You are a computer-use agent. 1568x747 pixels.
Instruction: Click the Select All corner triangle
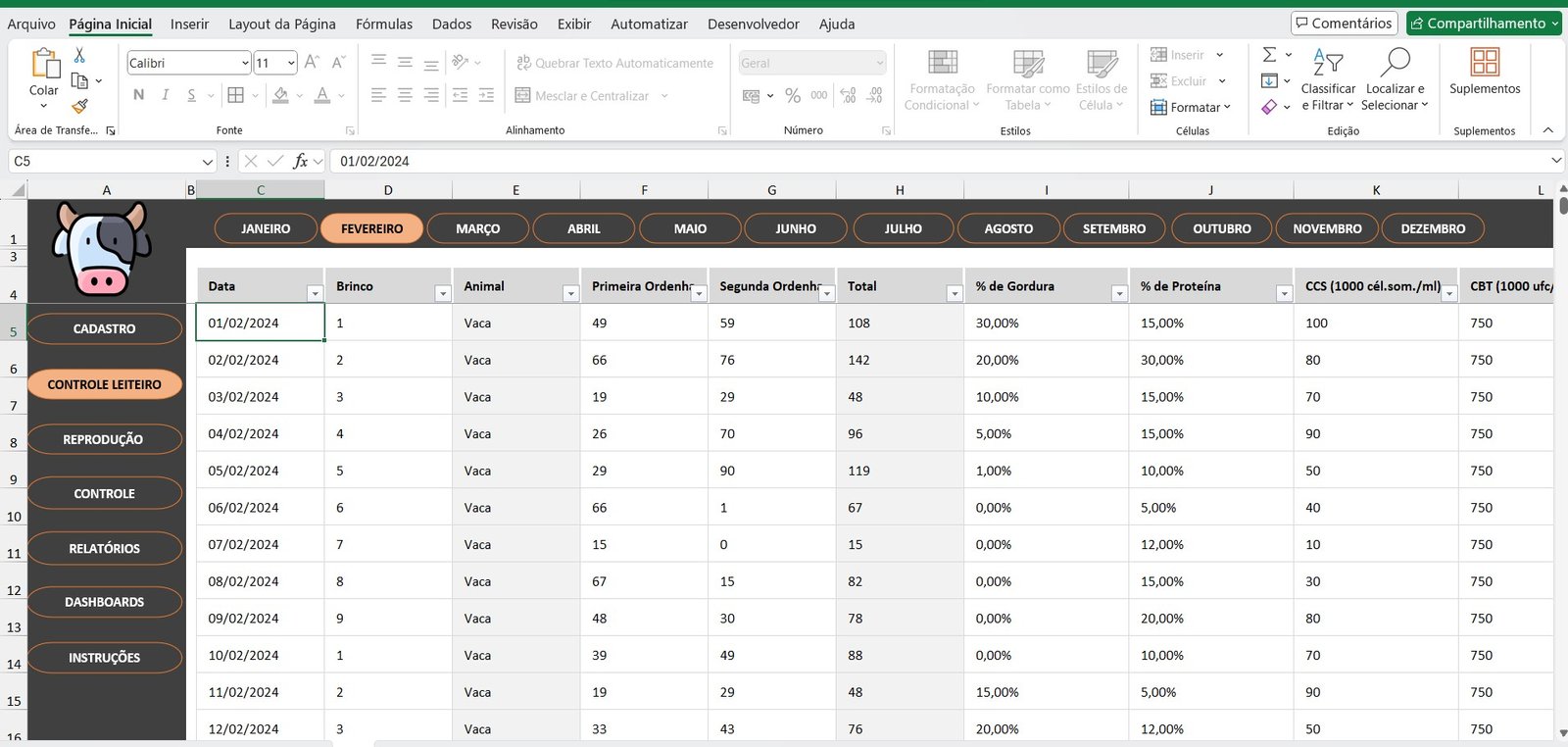point(19,190)
